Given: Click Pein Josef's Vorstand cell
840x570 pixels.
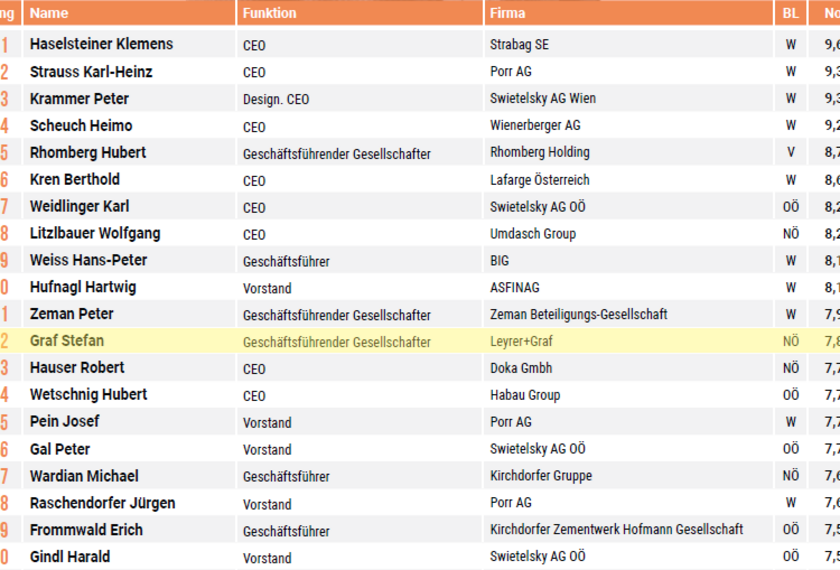Looking at the screenshot, I should click(359, 423).
